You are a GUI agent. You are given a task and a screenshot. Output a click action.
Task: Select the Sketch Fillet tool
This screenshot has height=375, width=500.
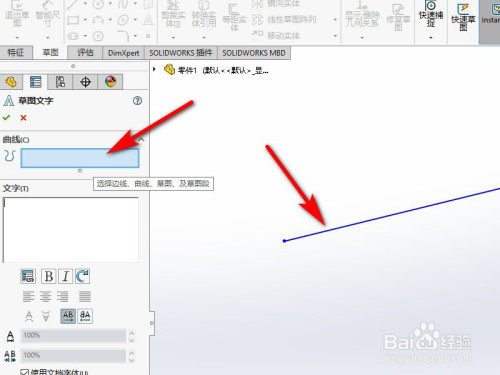[123, 36]
